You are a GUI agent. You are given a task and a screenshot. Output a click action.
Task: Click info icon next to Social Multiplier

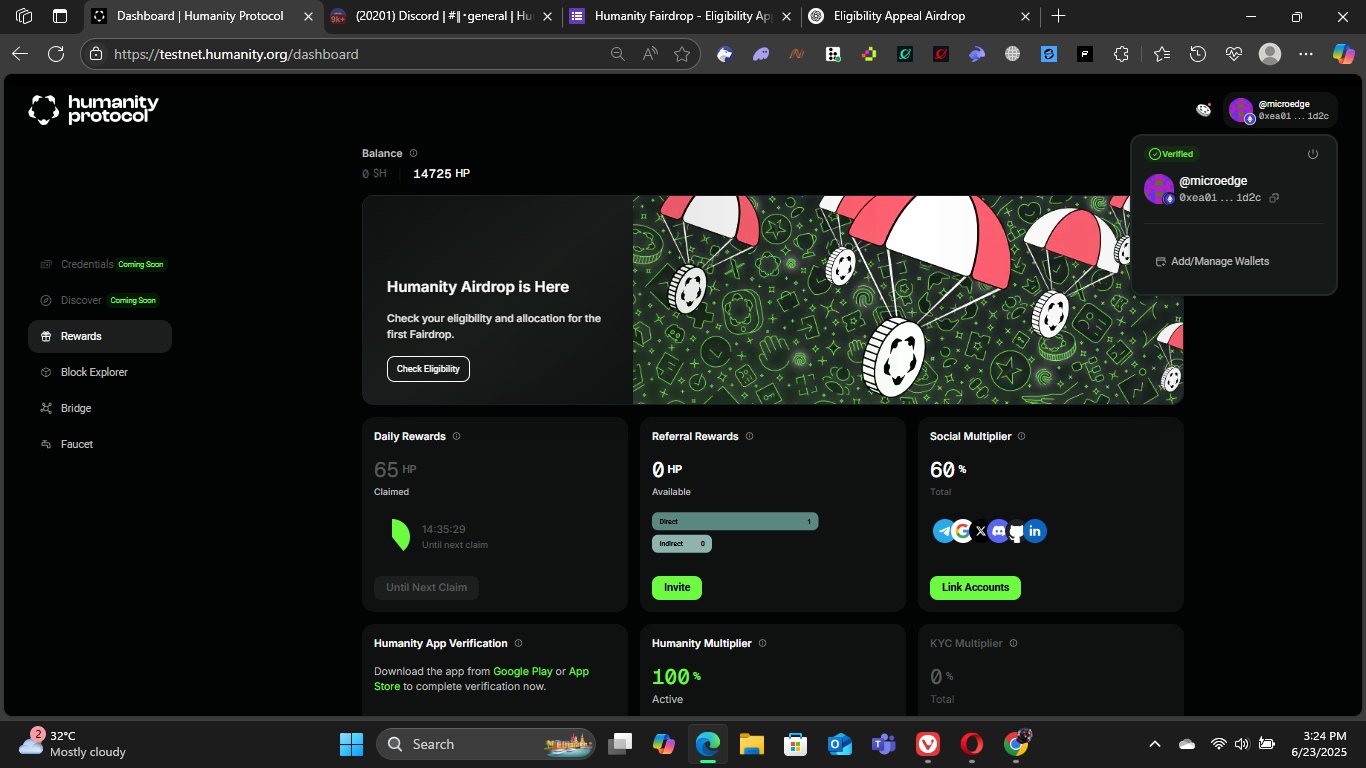coord(1021,436)
